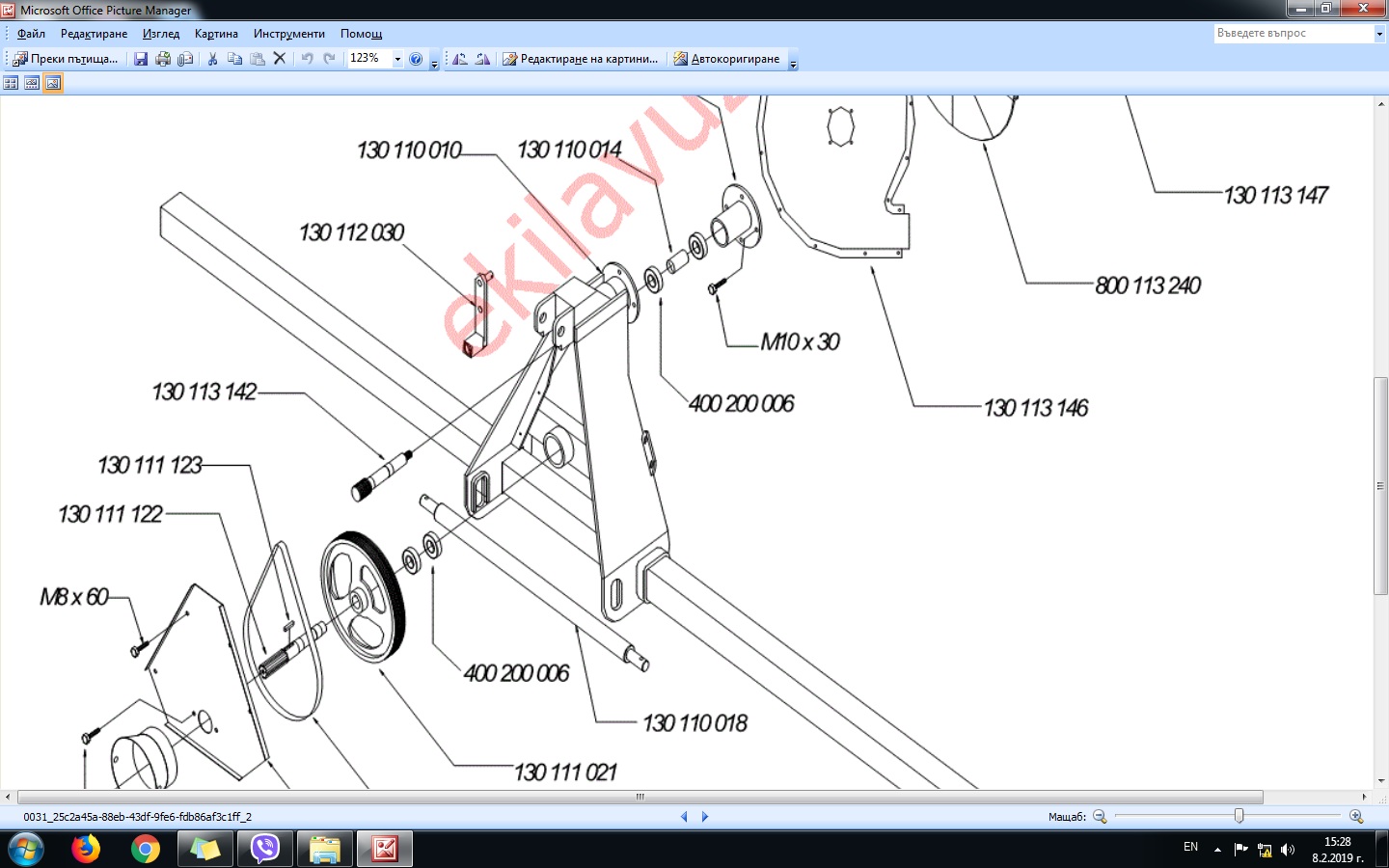Click the Action Center flag tray icon

click(1241, 850)
